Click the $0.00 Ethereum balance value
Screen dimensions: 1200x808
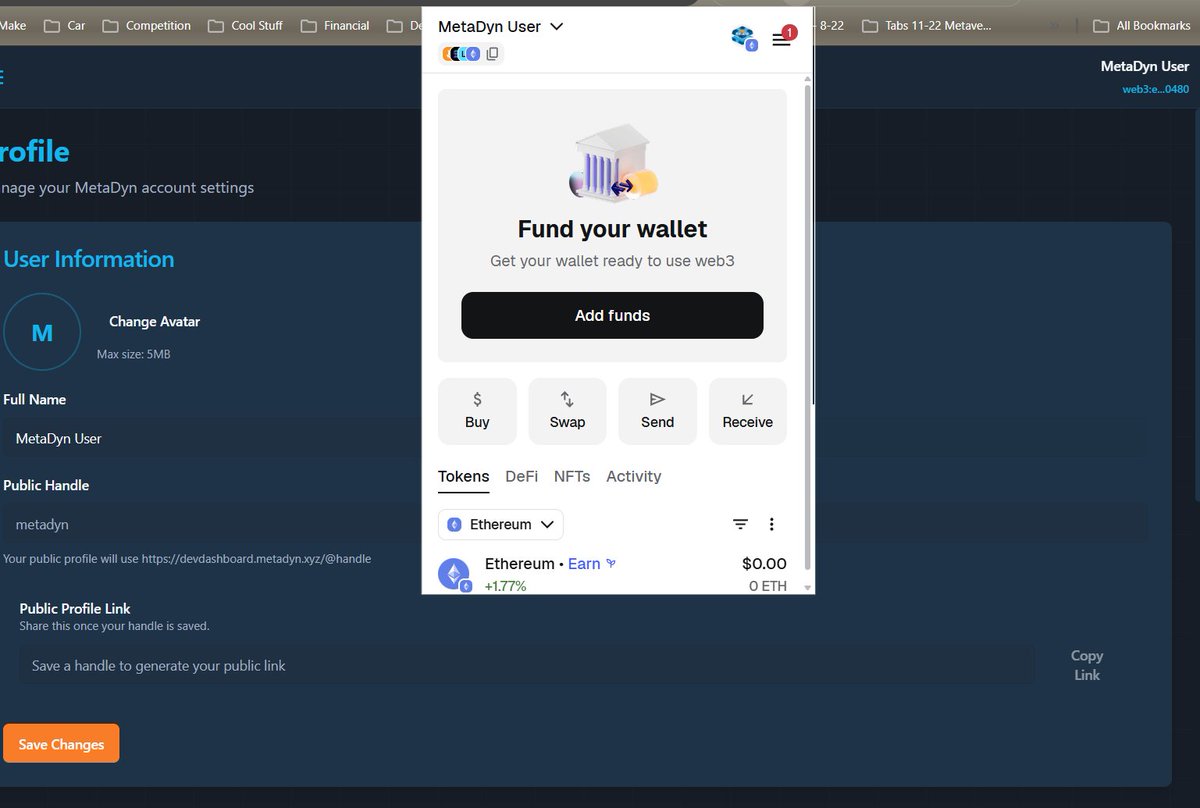pyautogui.click(x=764, y=564)
